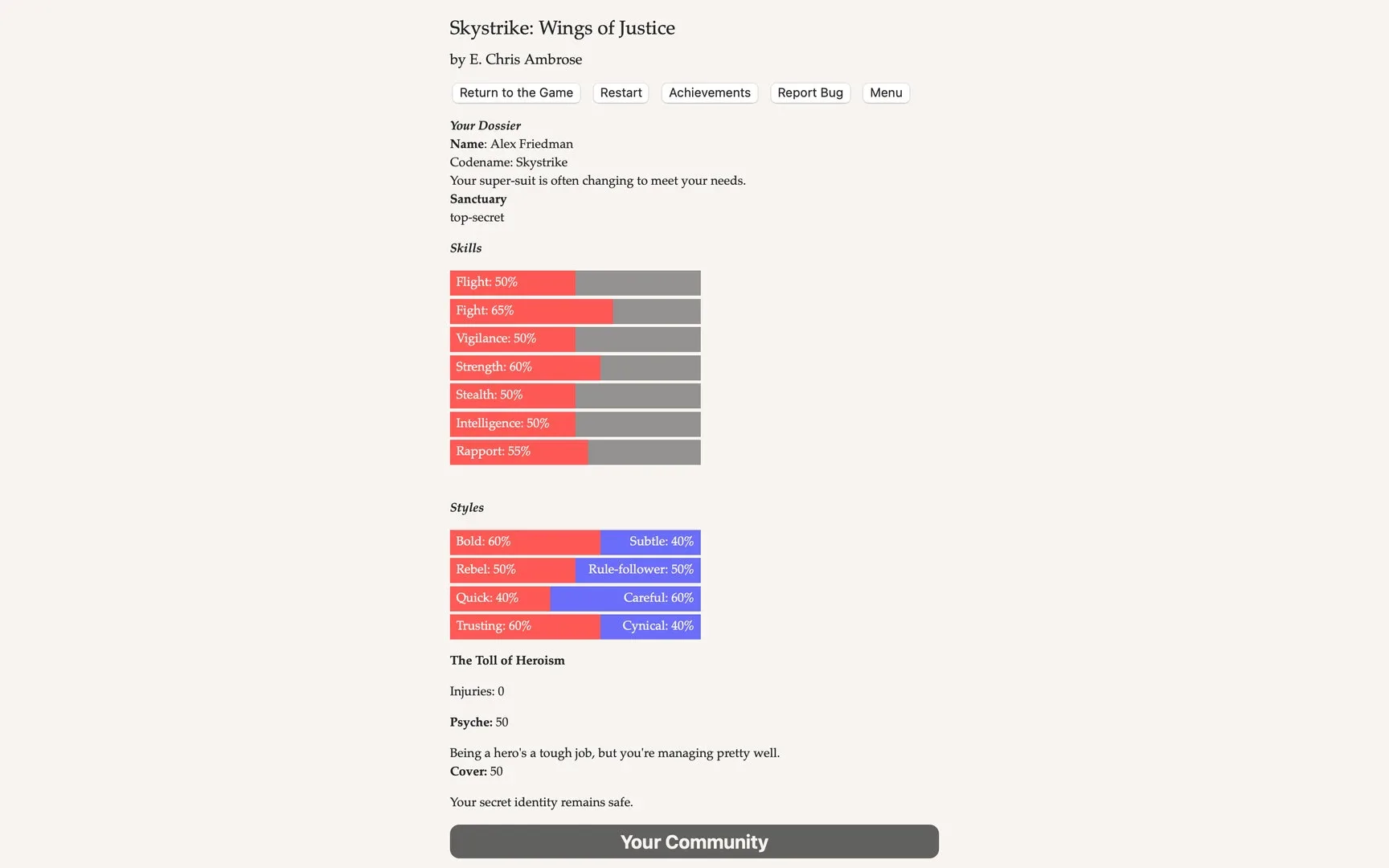This screenshot has height=868, width=1389.
Task: Click the blue Careful 60% segment
Action: (x=625, y=598)
